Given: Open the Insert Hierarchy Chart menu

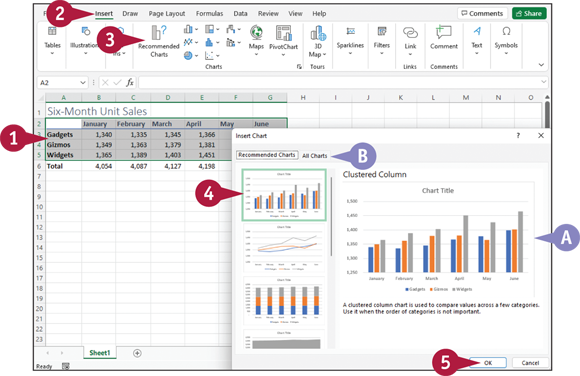Looking at the screenshot, I should [x=212, y=29].
